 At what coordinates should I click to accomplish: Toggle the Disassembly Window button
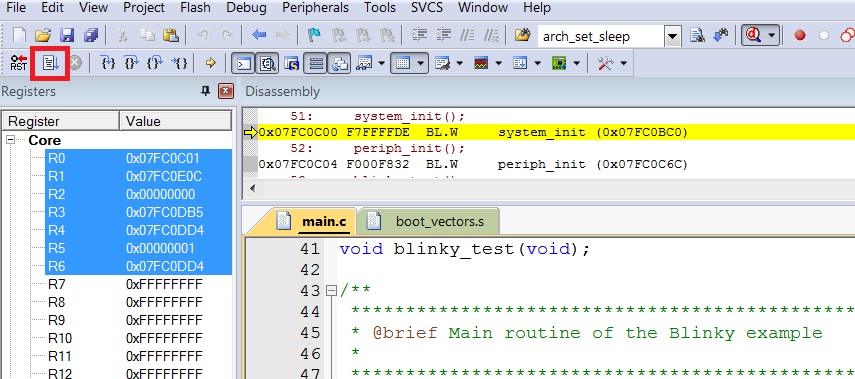[x=267, y=64]
